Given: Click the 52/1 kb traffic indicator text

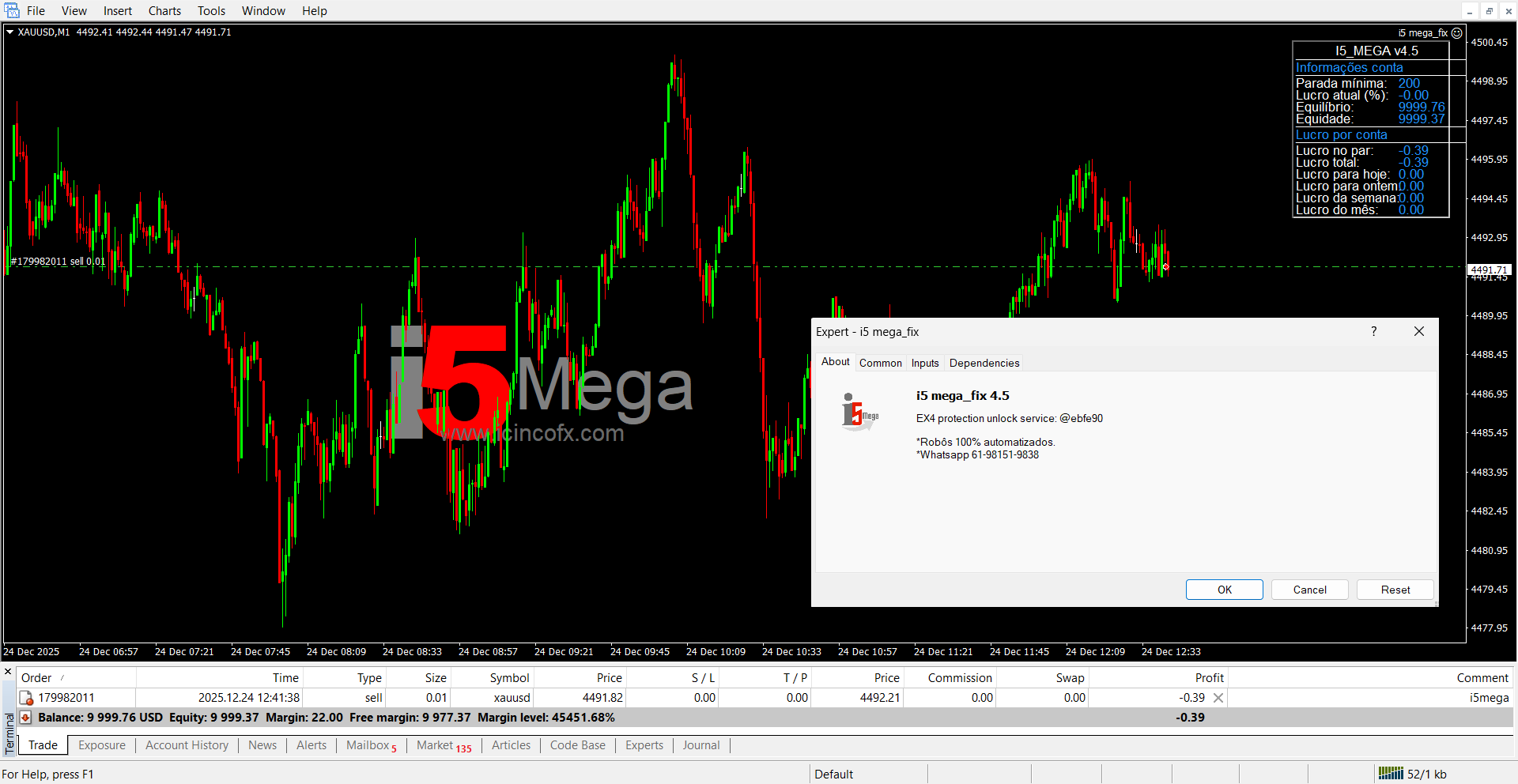Looking at the screenshot, I should coord(1427,775).
